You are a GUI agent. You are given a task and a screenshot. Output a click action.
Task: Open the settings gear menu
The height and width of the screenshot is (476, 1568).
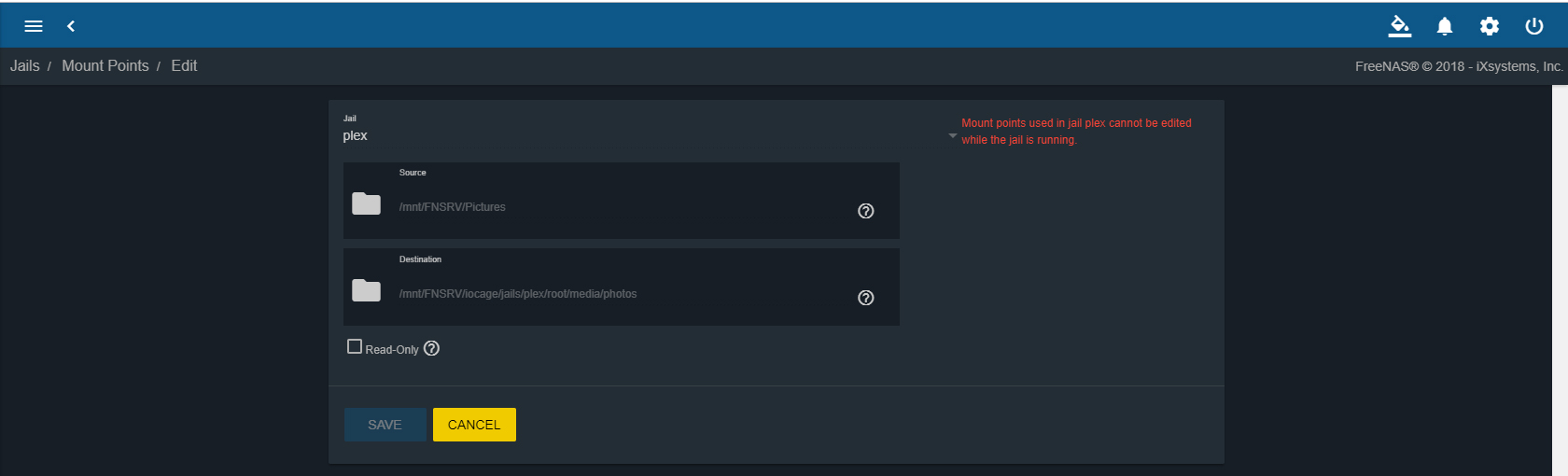coord(1490,26)
